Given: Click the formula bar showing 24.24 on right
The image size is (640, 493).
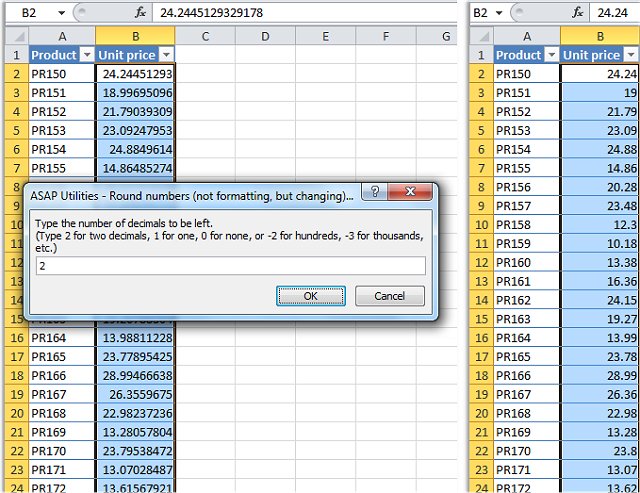Looking at the screenshot, I should click(x=613, y=13).
